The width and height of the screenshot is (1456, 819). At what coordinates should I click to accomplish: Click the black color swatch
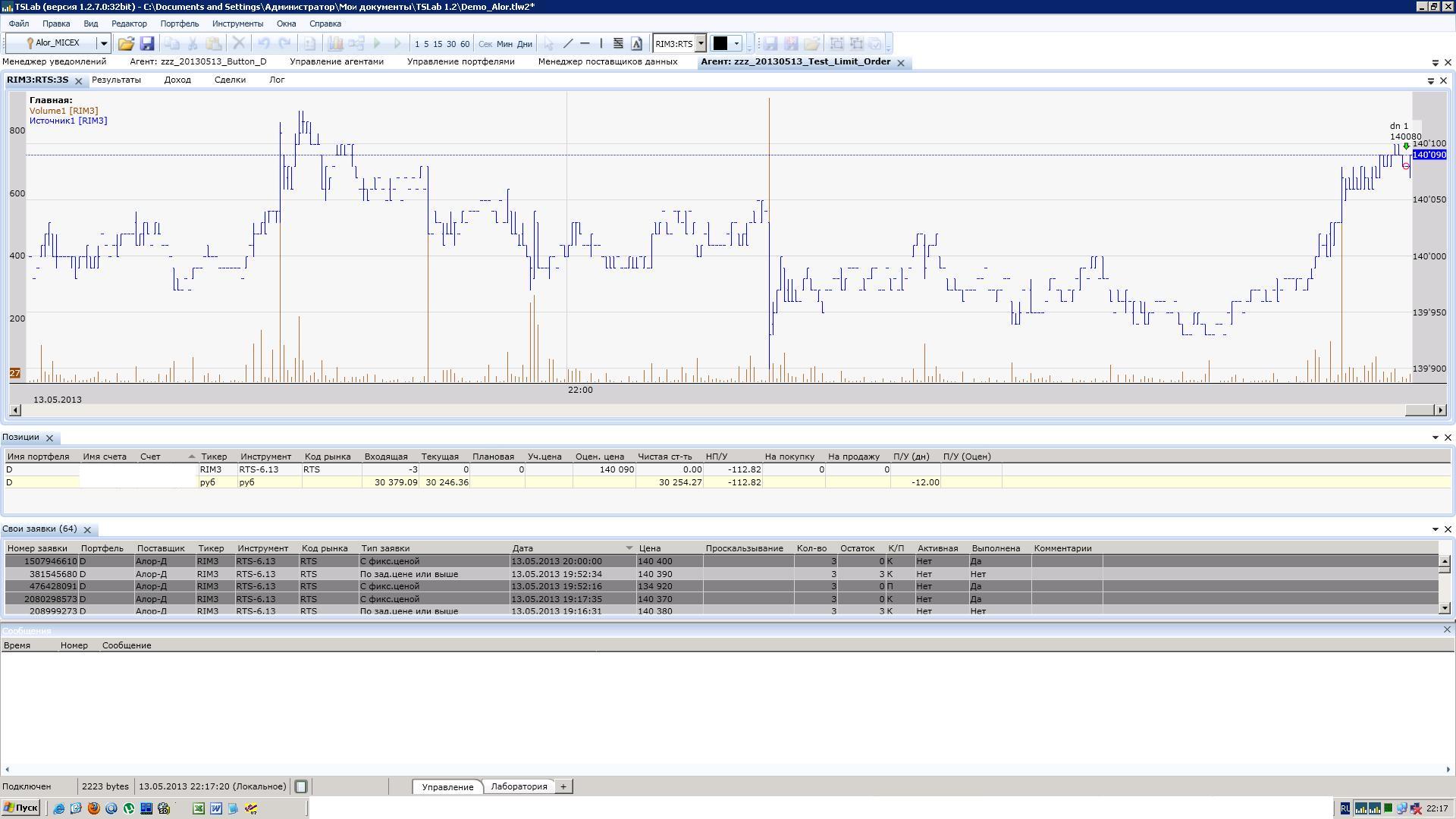[x=720, y=44]
